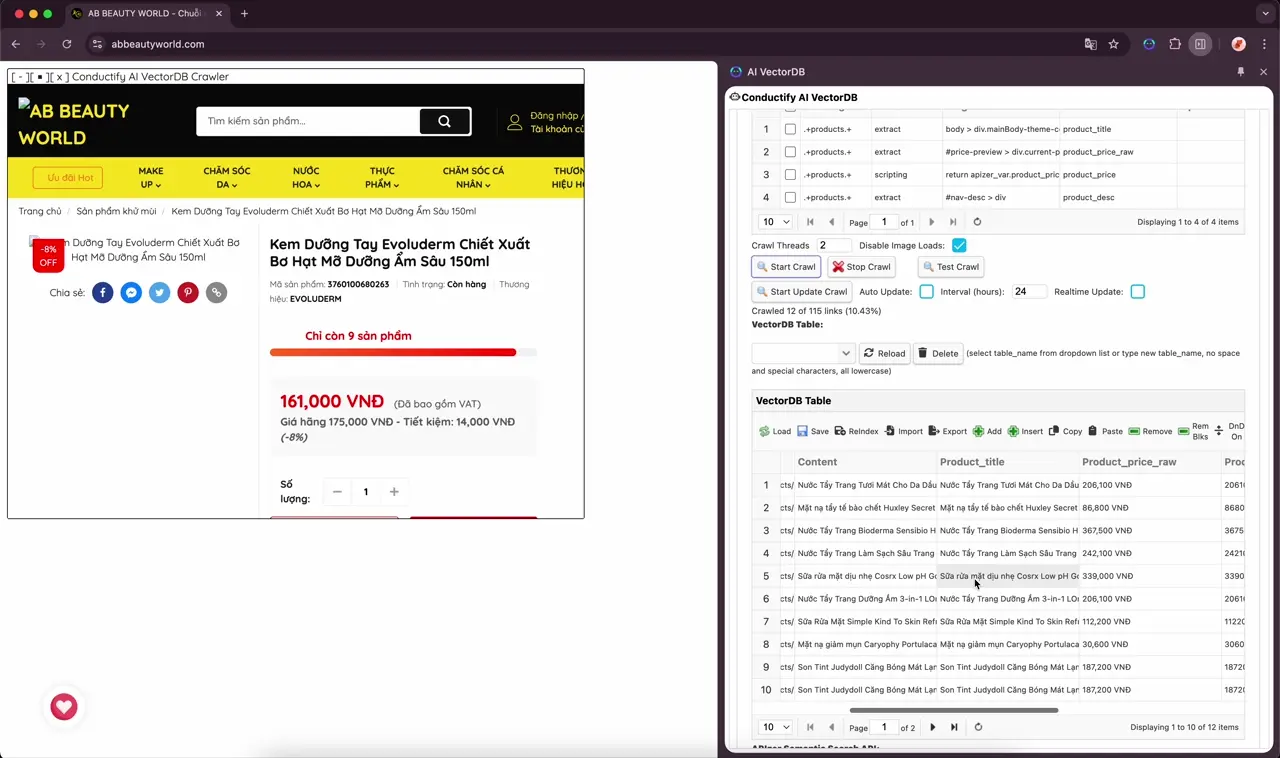1280x758 pixels.
Task: Click the Reindex toolbar item
Action: (x=855, y=431)
